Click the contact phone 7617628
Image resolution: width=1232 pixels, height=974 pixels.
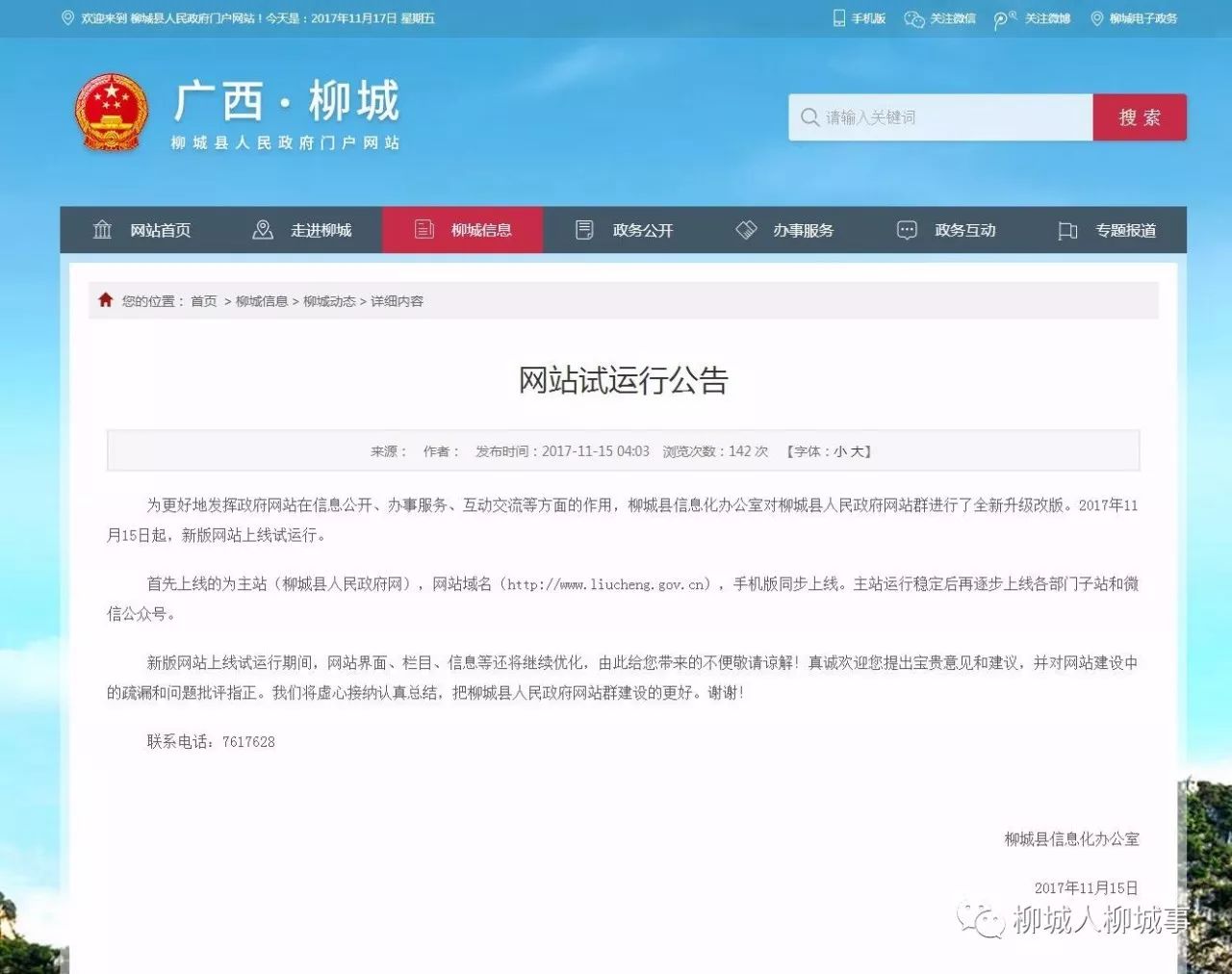click(248, 742)
